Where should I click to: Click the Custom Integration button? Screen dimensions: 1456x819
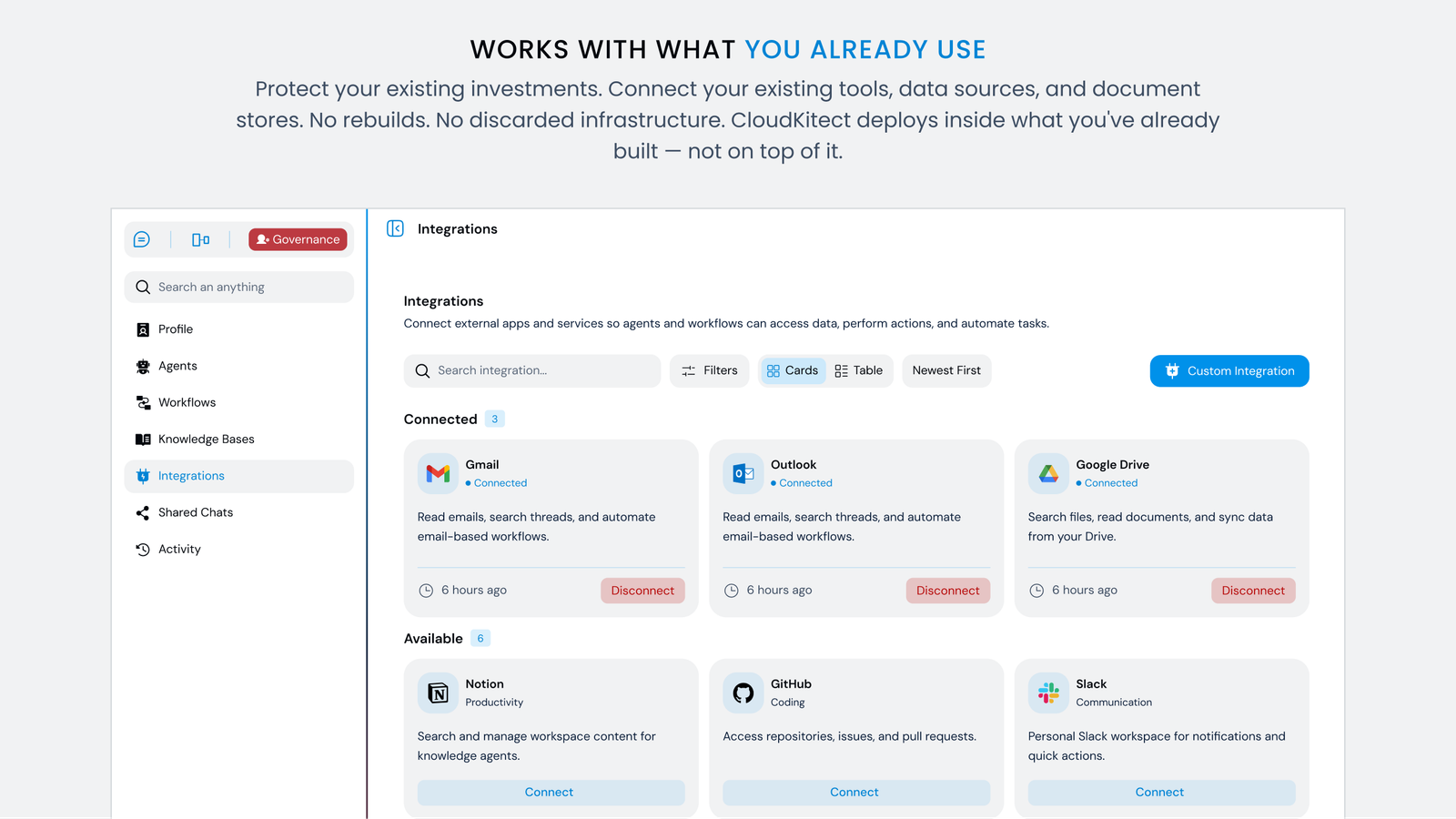1229,370
